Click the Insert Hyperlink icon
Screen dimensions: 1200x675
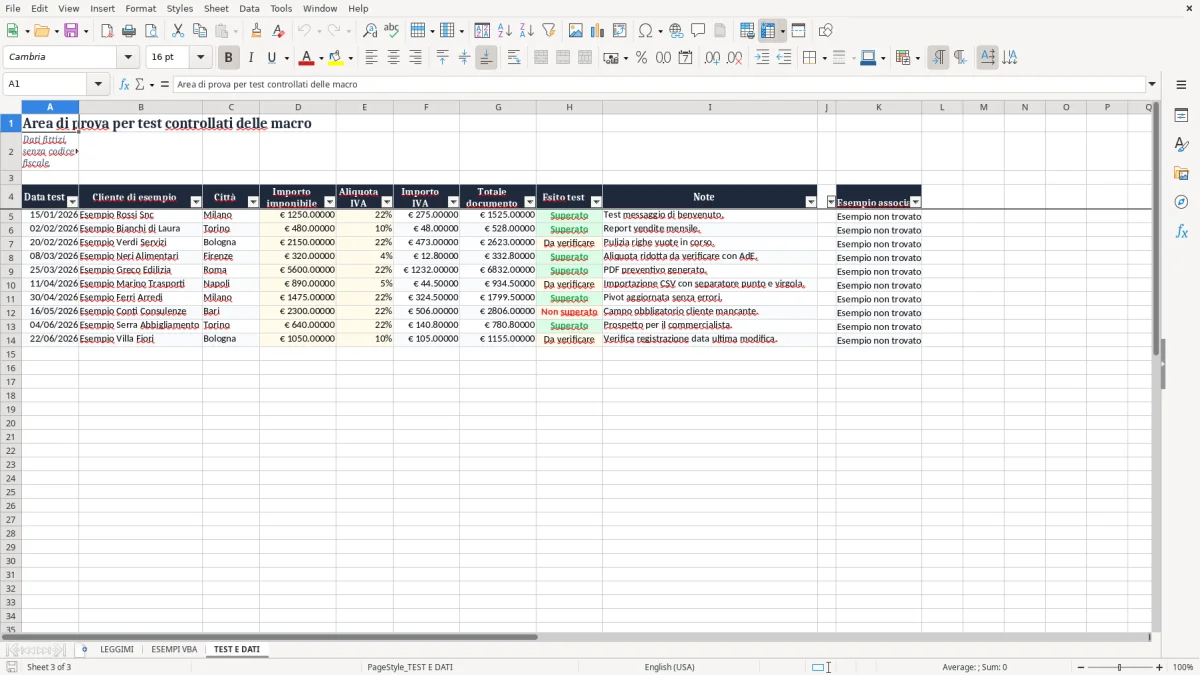click(x=677, y=31)
